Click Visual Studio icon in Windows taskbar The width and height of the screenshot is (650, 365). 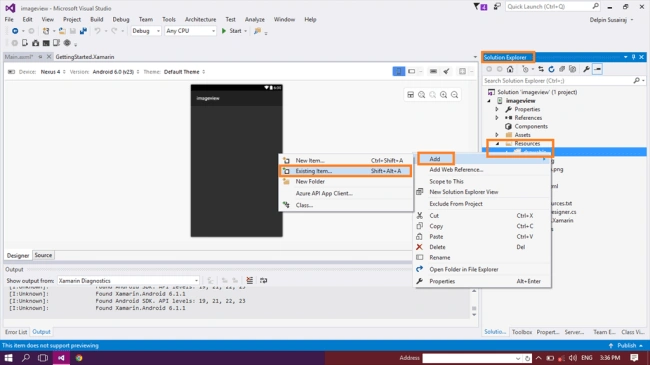point(61,358)
